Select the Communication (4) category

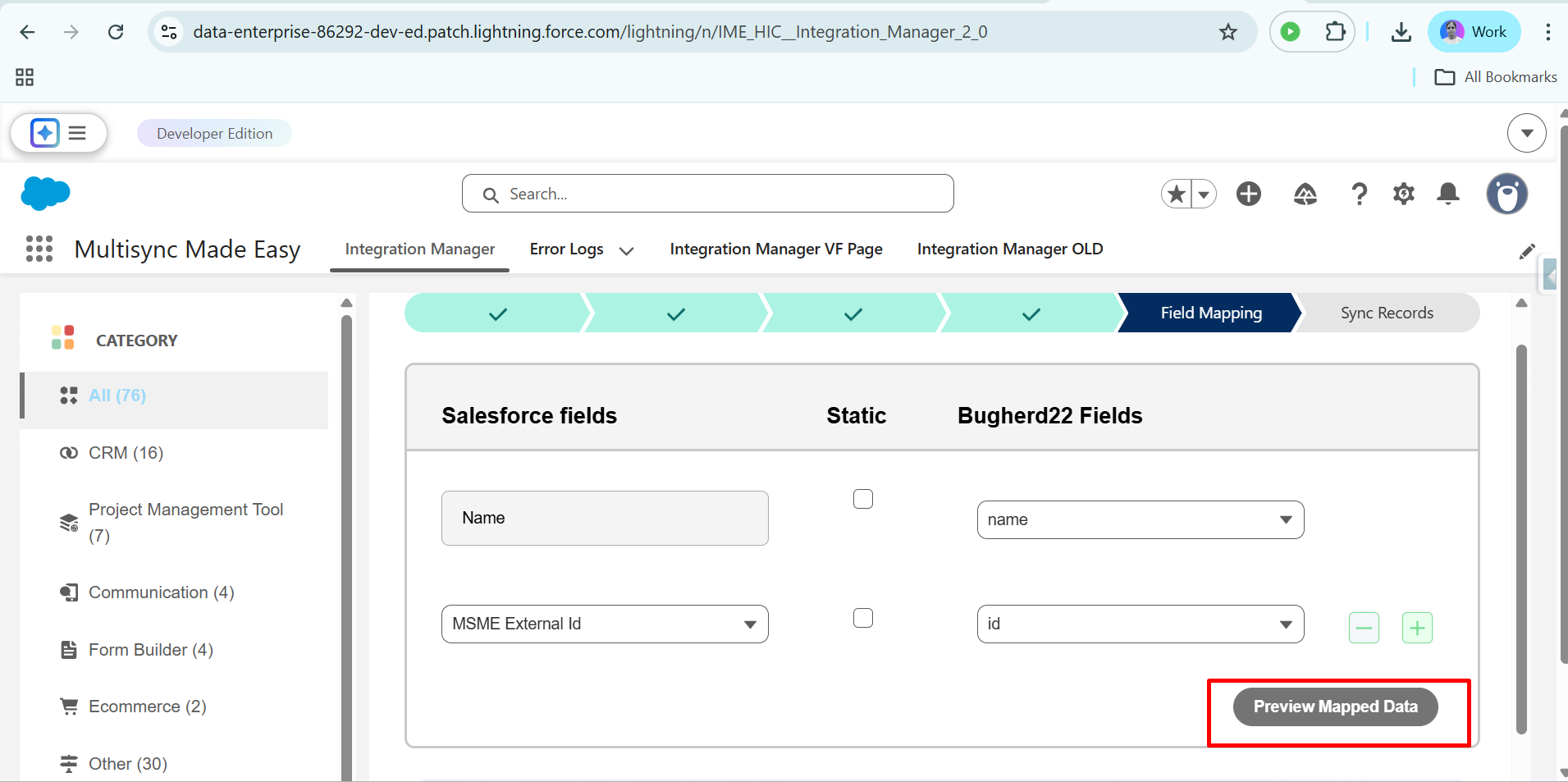coord(174,592)
